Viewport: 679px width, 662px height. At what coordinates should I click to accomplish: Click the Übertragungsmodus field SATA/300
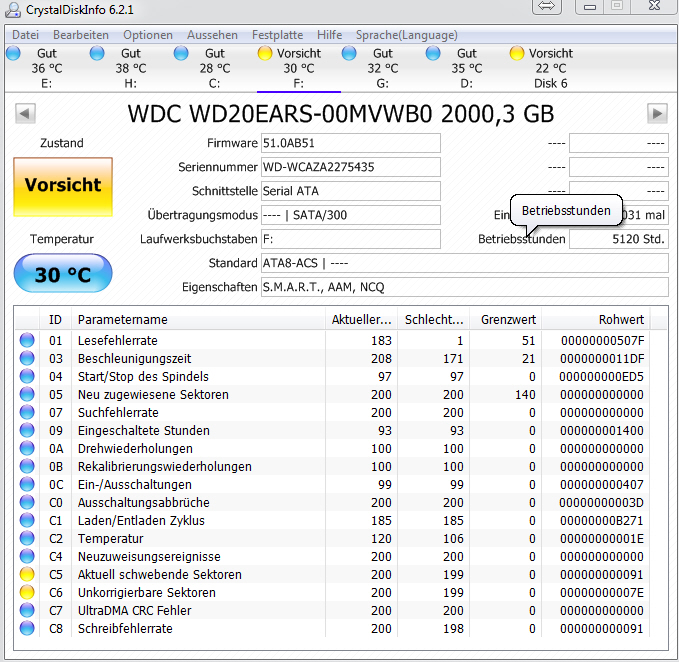click(x=351, y=215)
